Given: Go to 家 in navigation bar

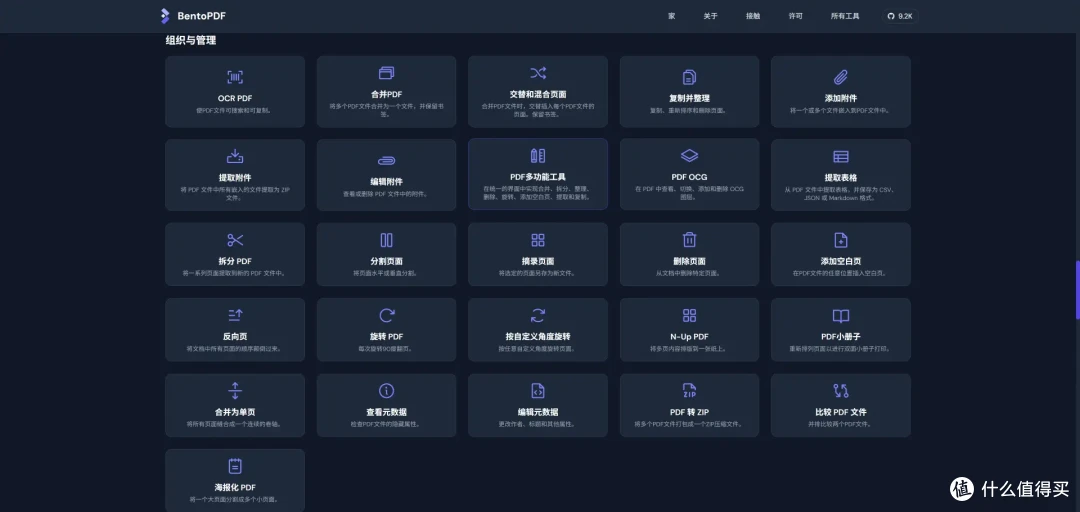Looking at the screenshot, I should 672,16.
